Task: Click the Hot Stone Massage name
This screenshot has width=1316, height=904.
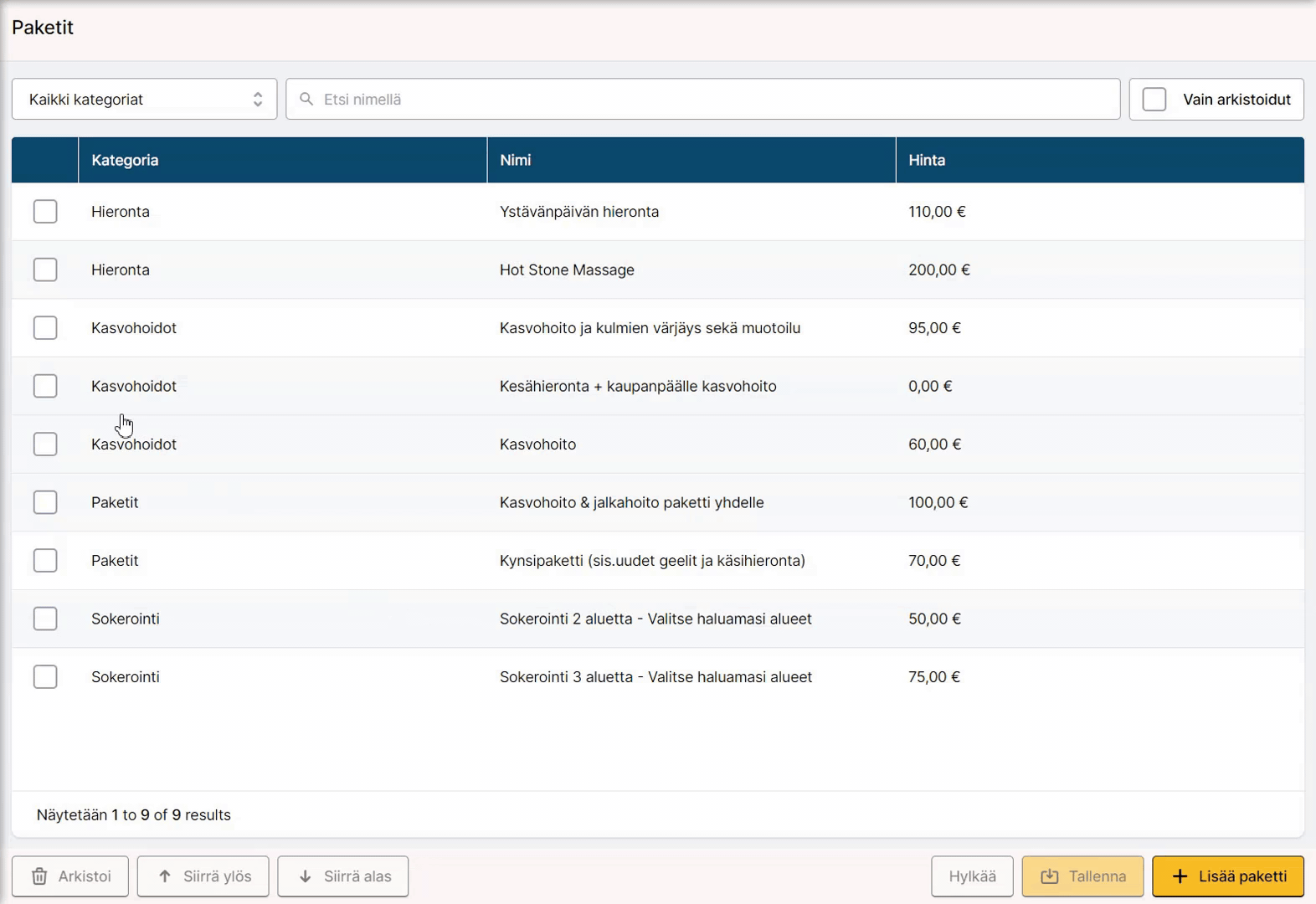Action: tap(567, 270)
